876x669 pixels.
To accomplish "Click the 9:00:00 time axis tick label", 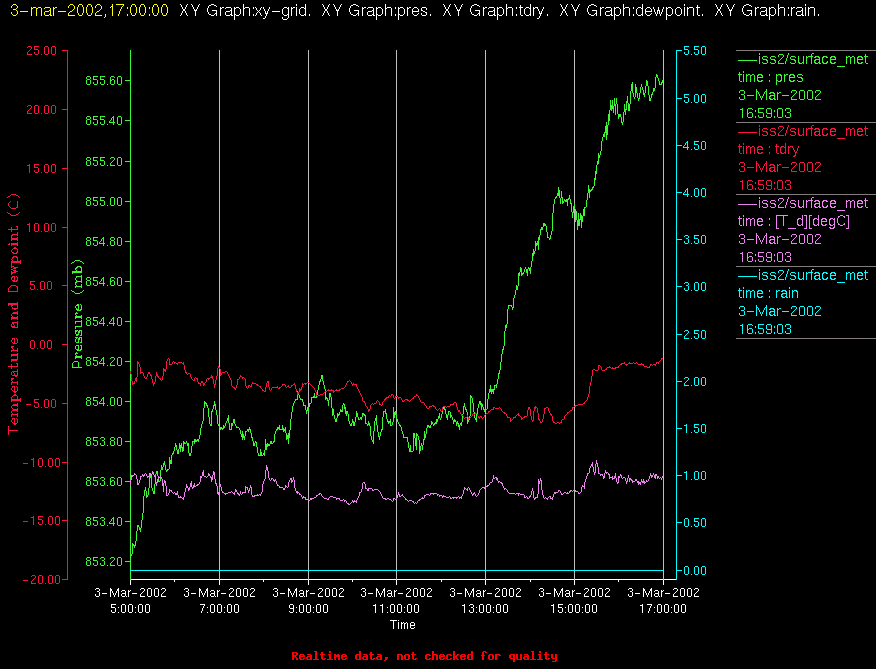I will (308, 601).
